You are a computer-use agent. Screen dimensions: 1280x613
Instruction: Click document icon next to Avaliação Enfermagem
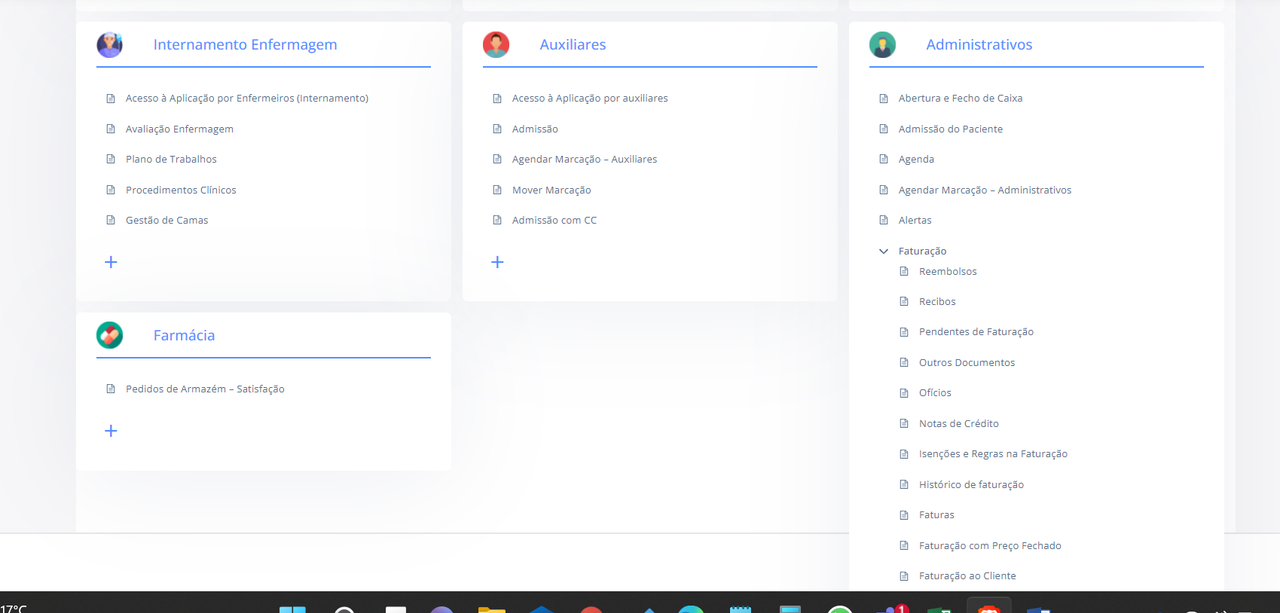tap(111, 129)
